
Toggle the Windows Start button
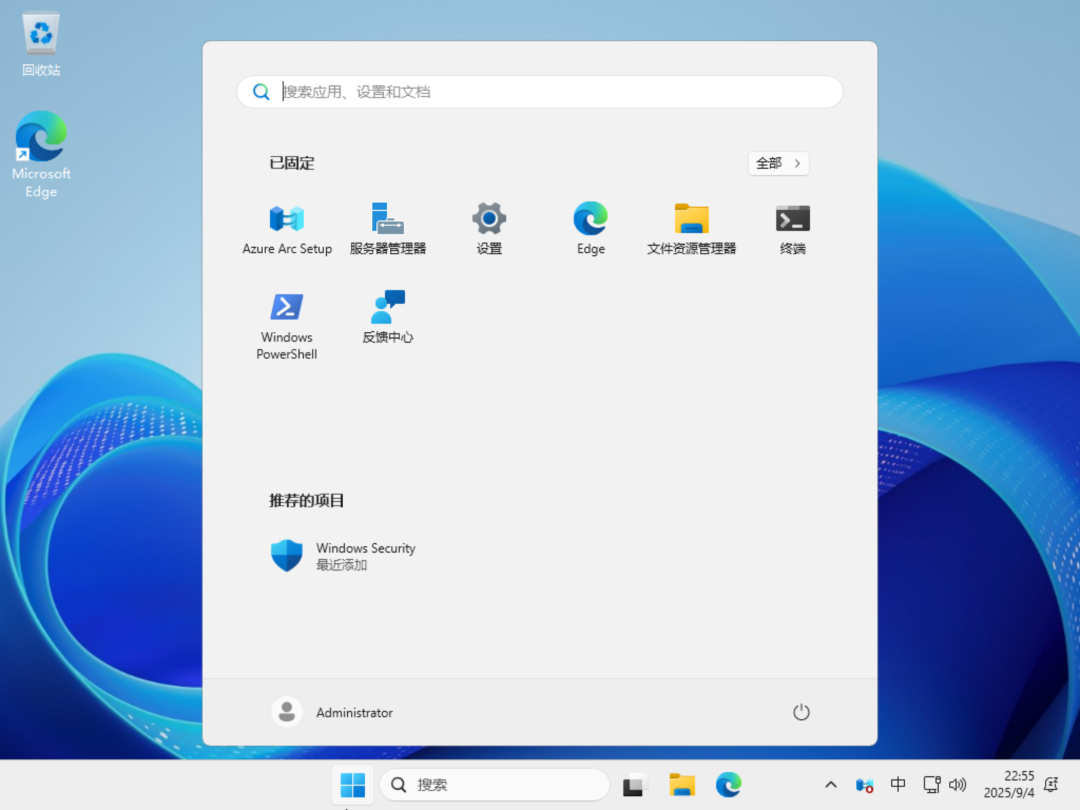point(353,785)
